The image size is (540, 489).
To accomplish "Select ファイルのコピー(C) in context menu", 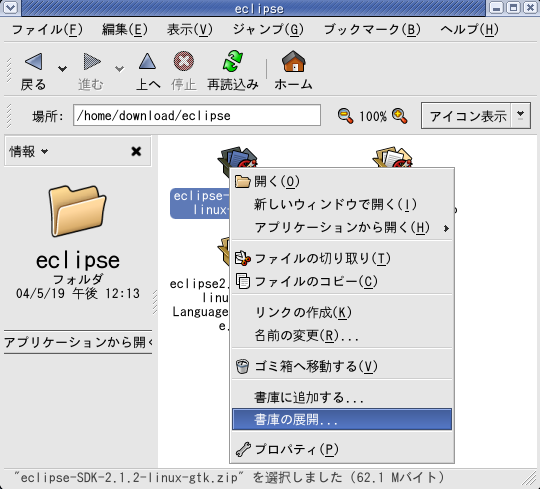I will [342, 281].
